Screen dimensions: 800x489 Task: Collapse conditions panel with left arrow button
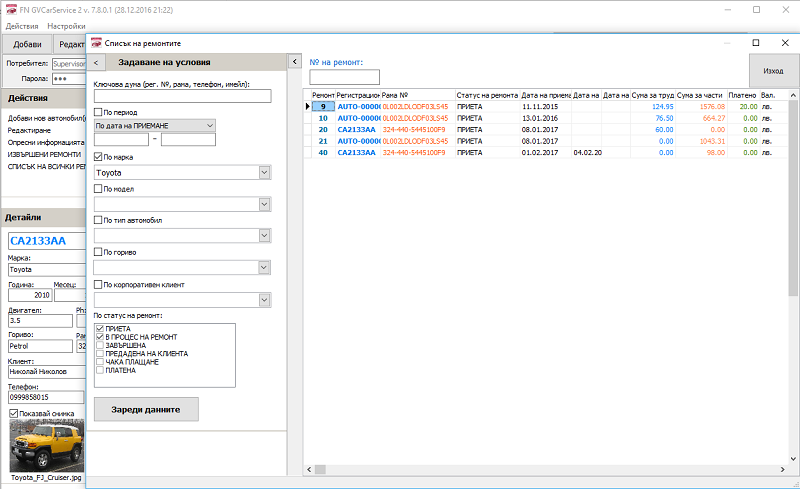point(96,62)
